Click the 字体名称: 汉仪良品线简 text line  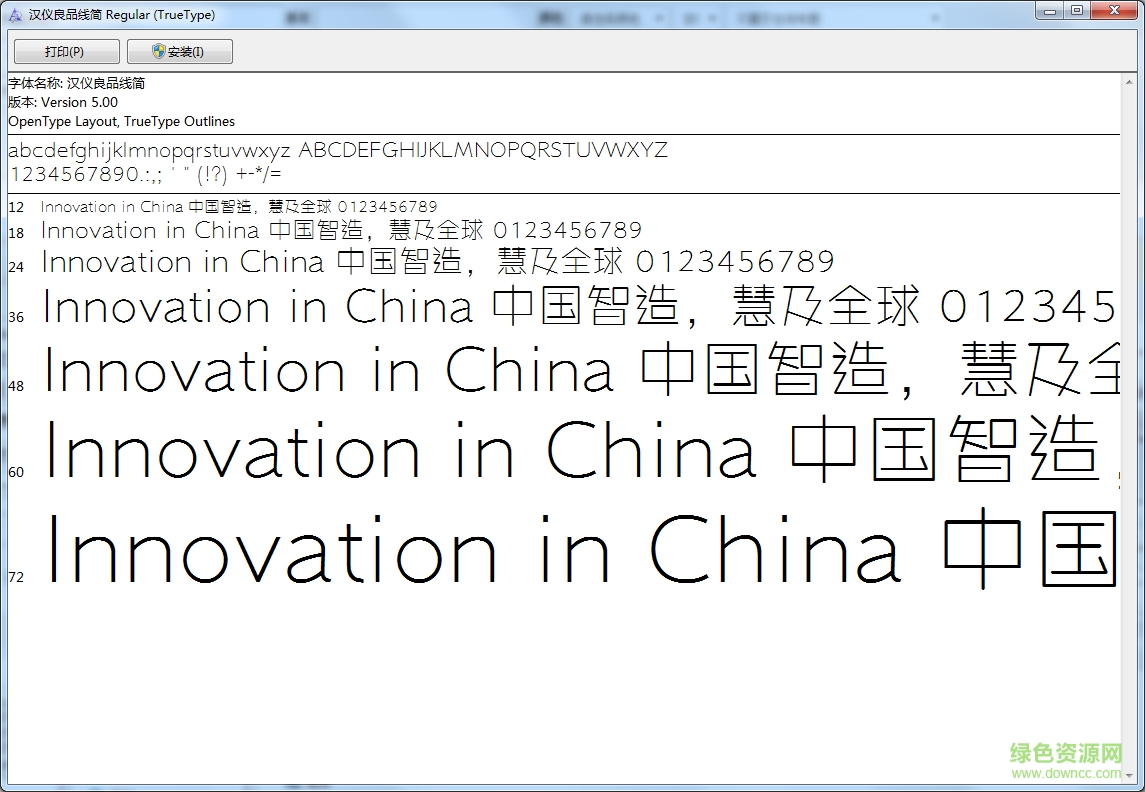click(x=77, y=83)
